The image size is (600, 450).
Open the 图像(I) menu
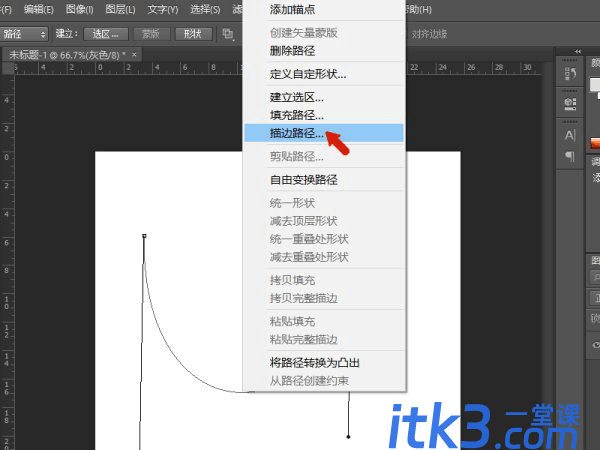[79, 9]
